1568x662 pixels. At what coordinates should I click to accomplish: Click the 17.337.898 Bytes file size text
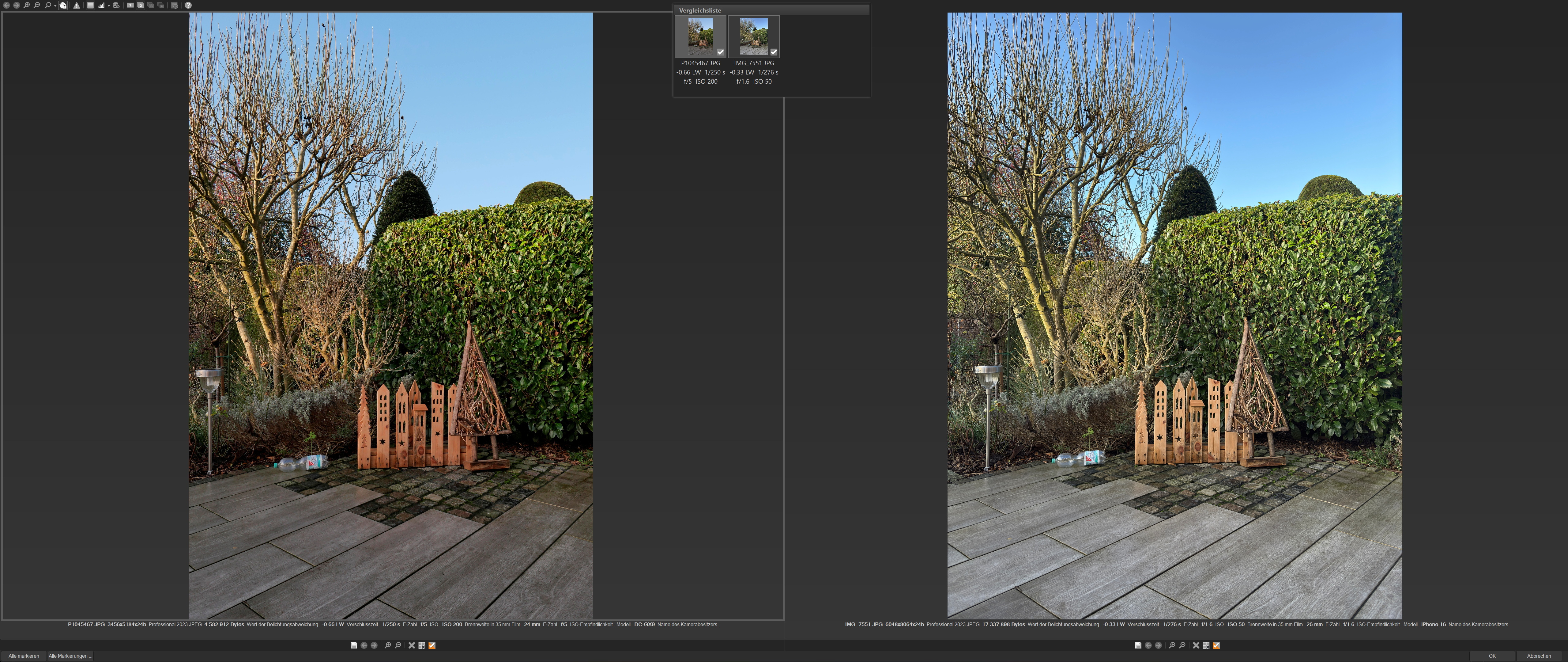coord(1004,624)
